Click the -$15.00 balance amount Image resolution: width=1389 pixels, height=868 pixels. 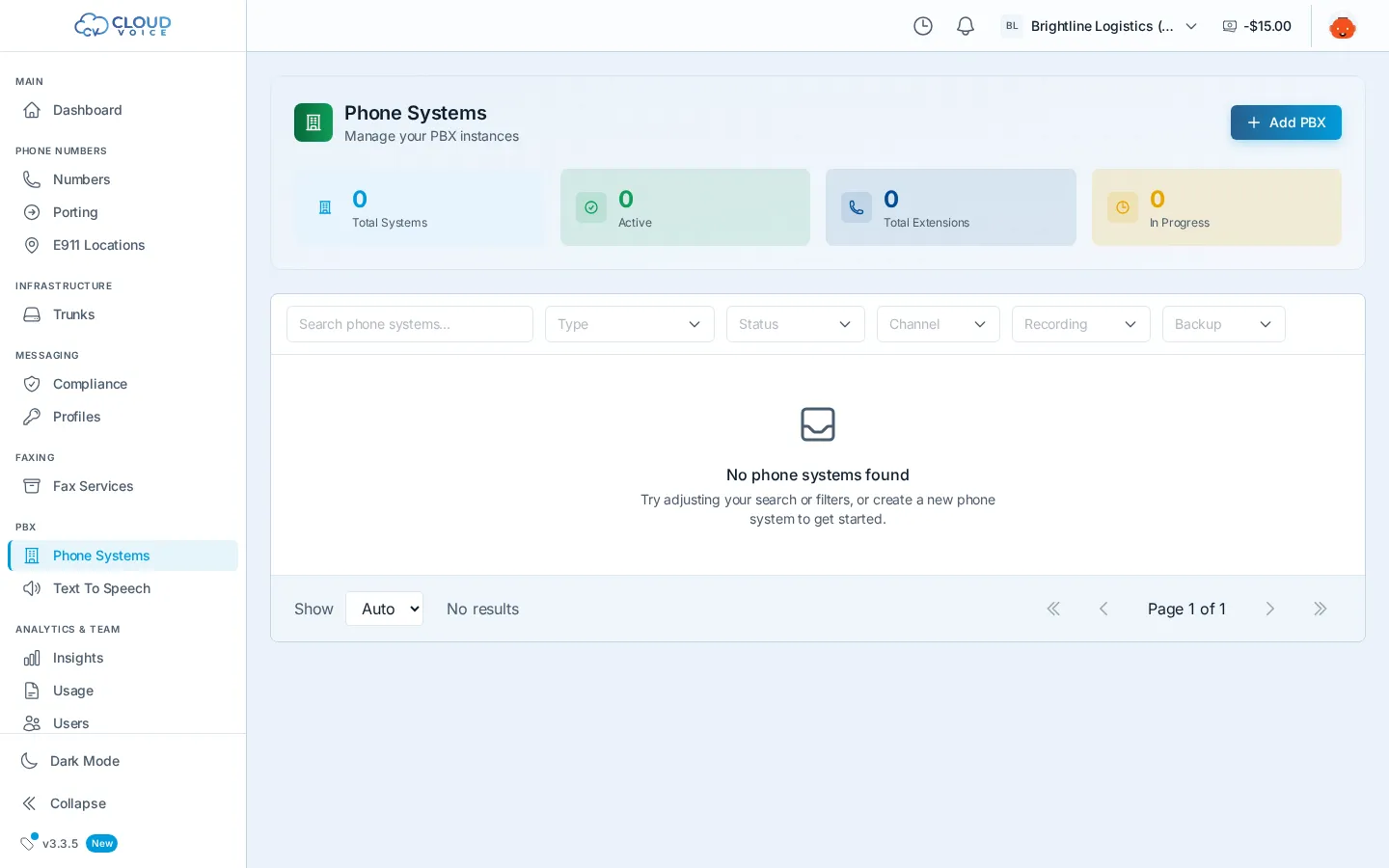point(1267,26)
